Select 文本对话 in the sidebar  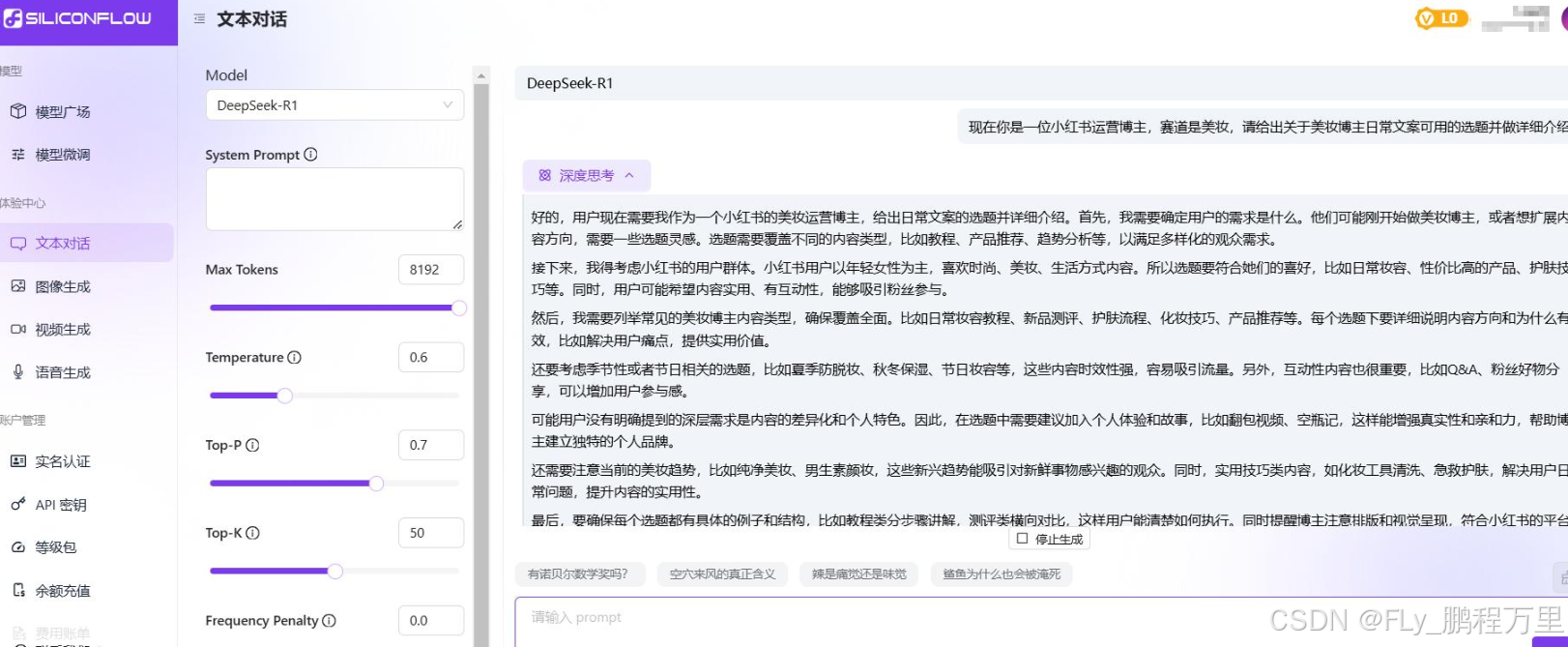tap(87, 243)
